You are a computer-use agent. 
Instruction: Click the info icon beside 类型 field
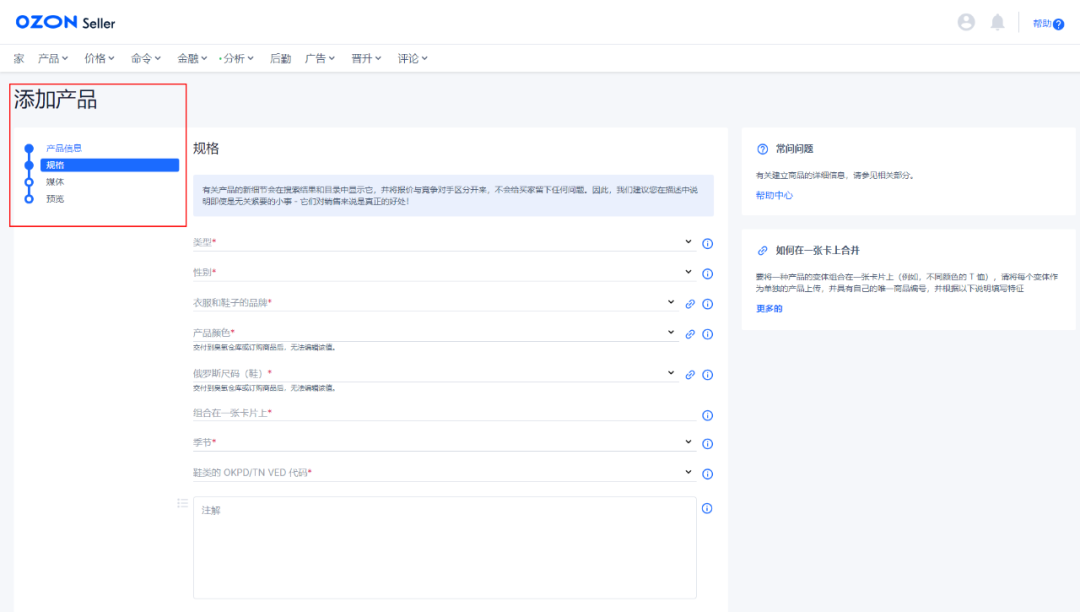click(x=707, y=243)
